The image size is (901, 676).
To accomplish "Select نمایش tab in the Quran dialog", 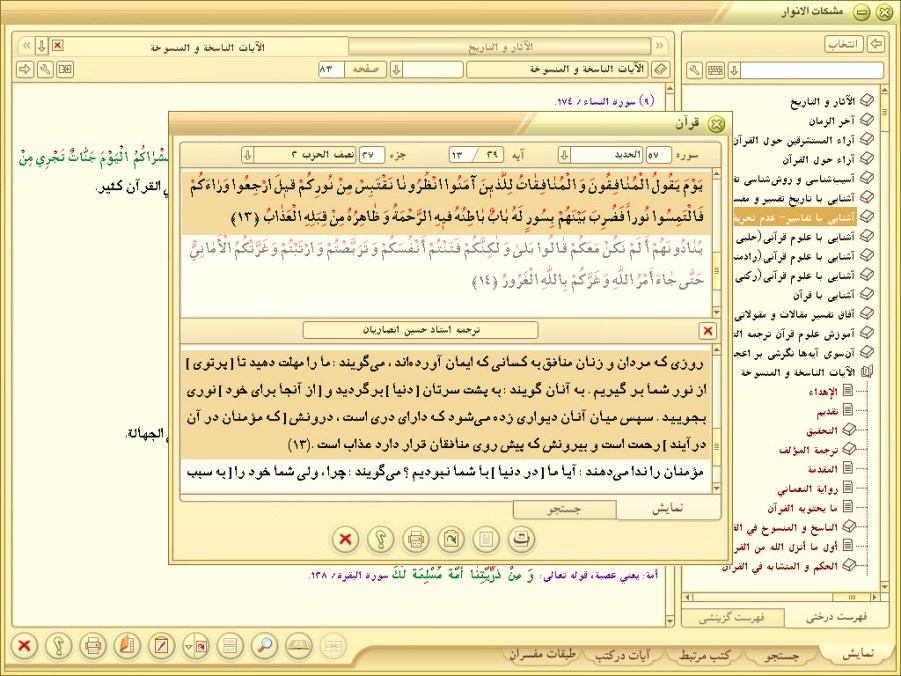I will (x=668, y=509).
